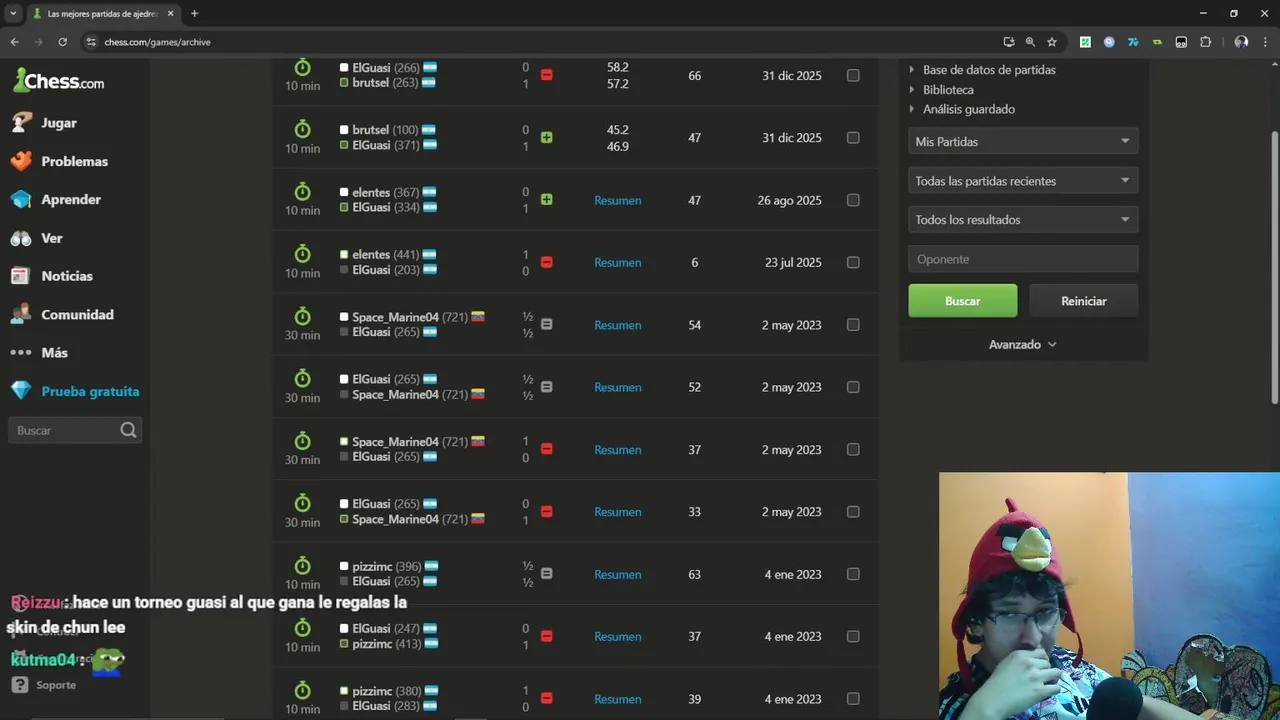Select checkbox for 66-move game on 31 dic 2025
This screenshot has height=720, width=1280.
(853, 75)
